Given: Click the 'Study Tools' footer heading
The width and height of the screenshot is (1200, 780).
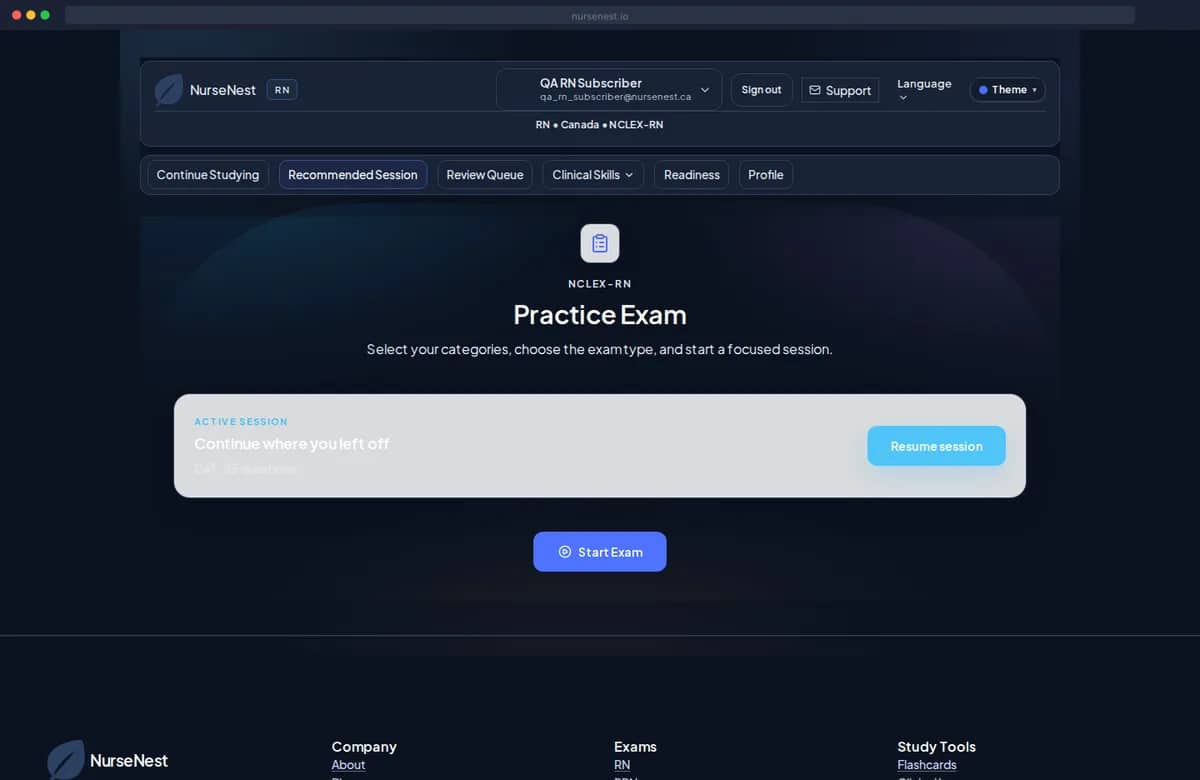Looking at the screenshot, I should tap(936, 747).
